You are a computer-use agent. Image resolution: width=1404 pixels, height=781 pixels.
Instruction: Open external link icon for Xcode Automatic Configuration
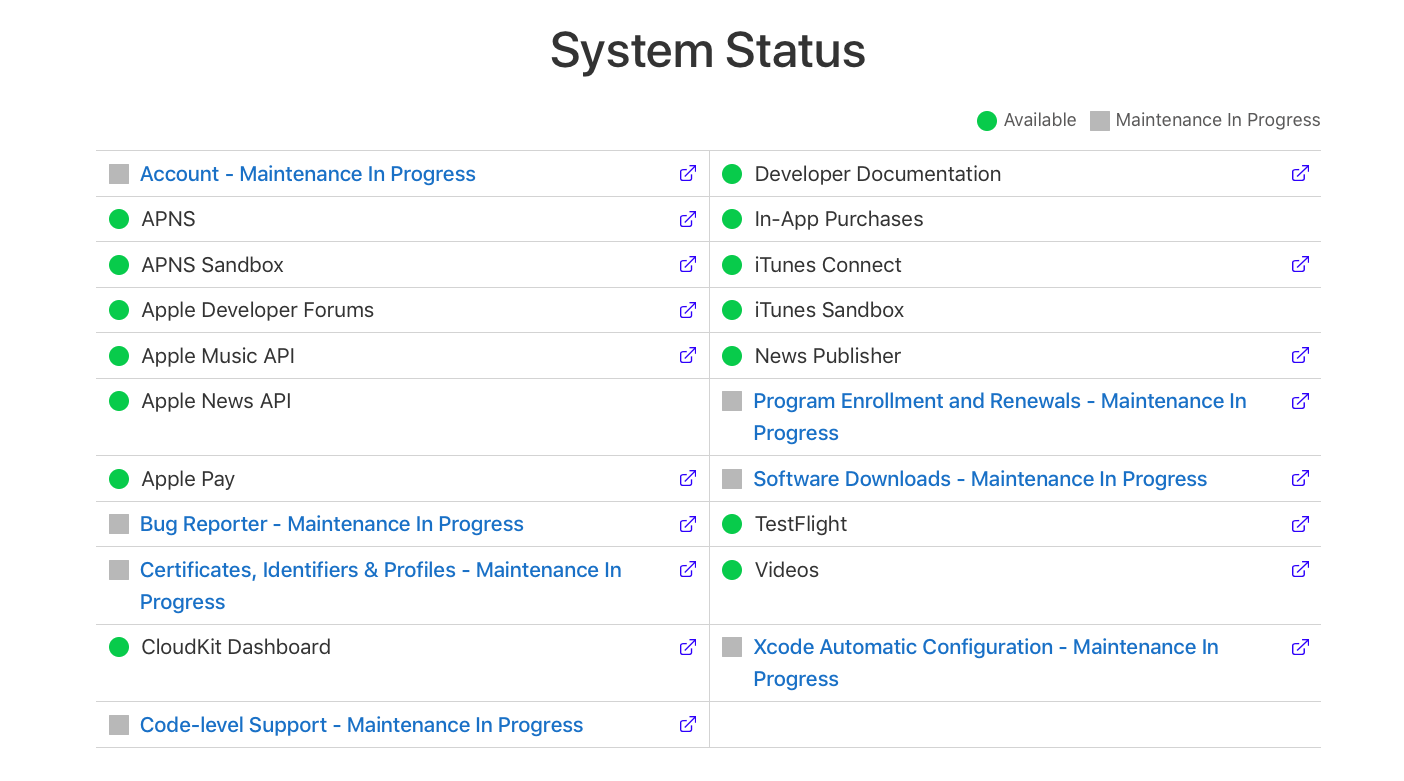1300,647
